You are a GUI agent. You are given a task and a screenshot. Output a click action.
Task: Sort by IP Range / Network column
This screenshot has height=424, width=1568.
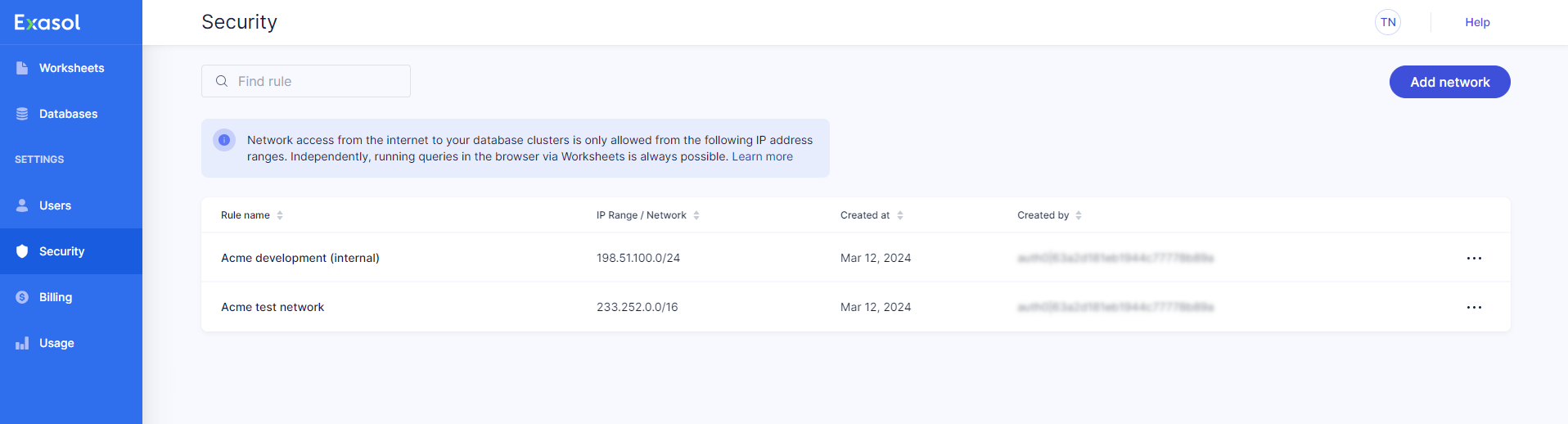(x=696, y=215)
